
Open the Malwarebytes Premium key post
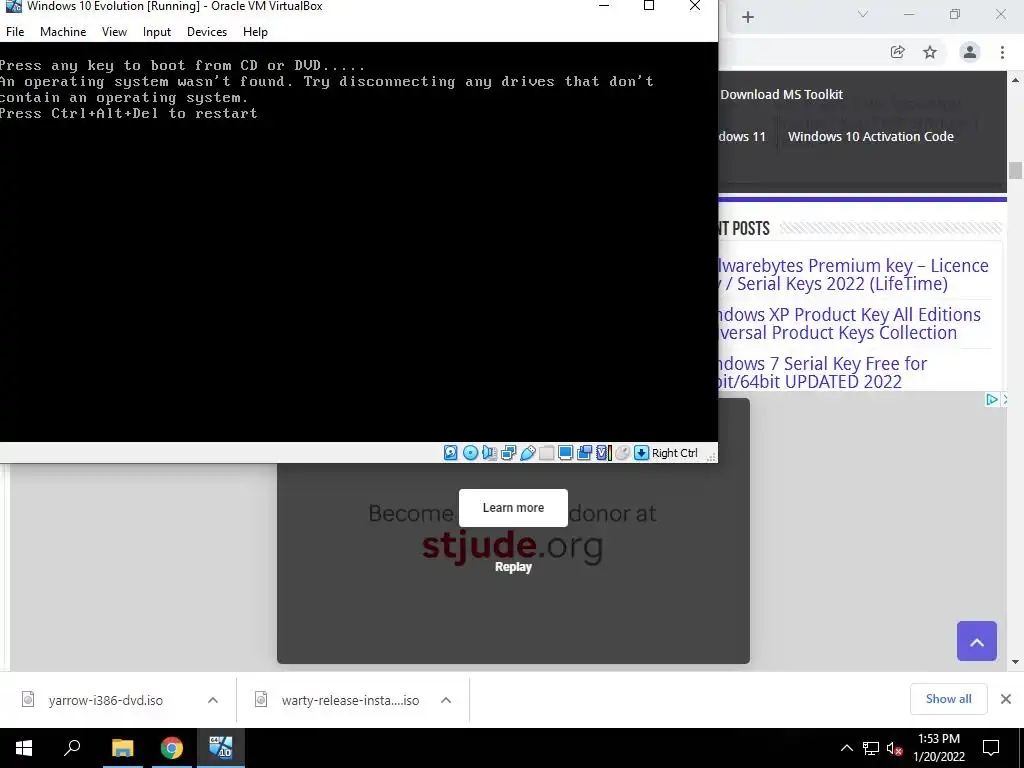click(853, 274)
